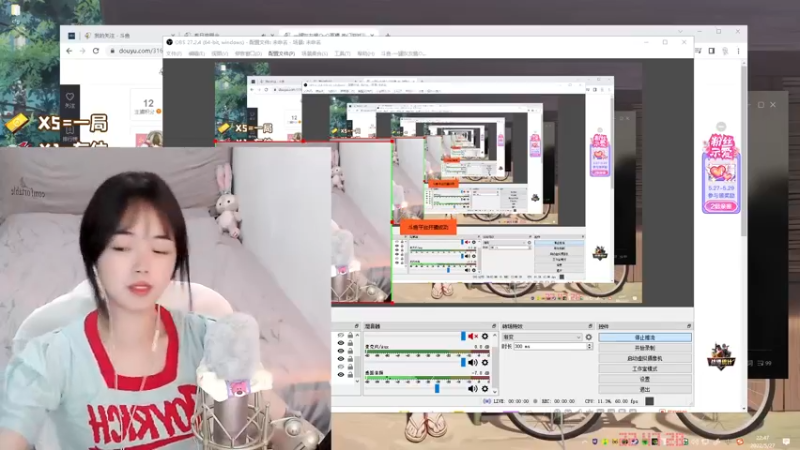Viewport: 800px width, 450px height.
Task: Open the browser profile avatar icon
Action: pyautogui.click(x=725, y=51)
